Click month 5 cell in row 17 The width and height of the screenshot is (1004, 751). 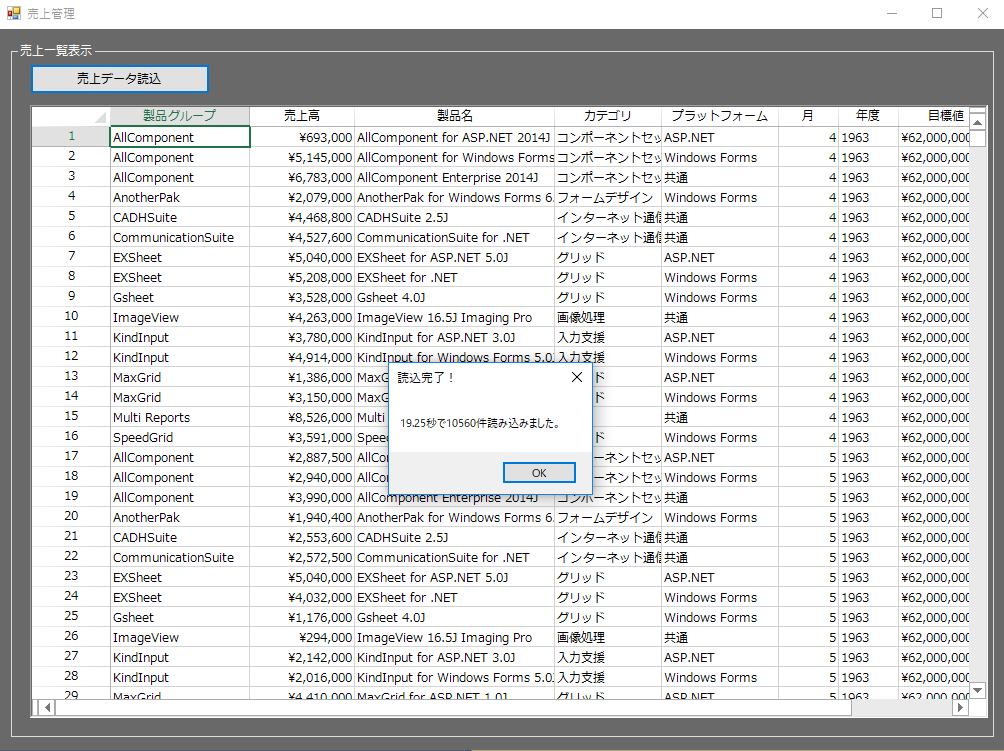pyautogui.click(x=808, y=457)
